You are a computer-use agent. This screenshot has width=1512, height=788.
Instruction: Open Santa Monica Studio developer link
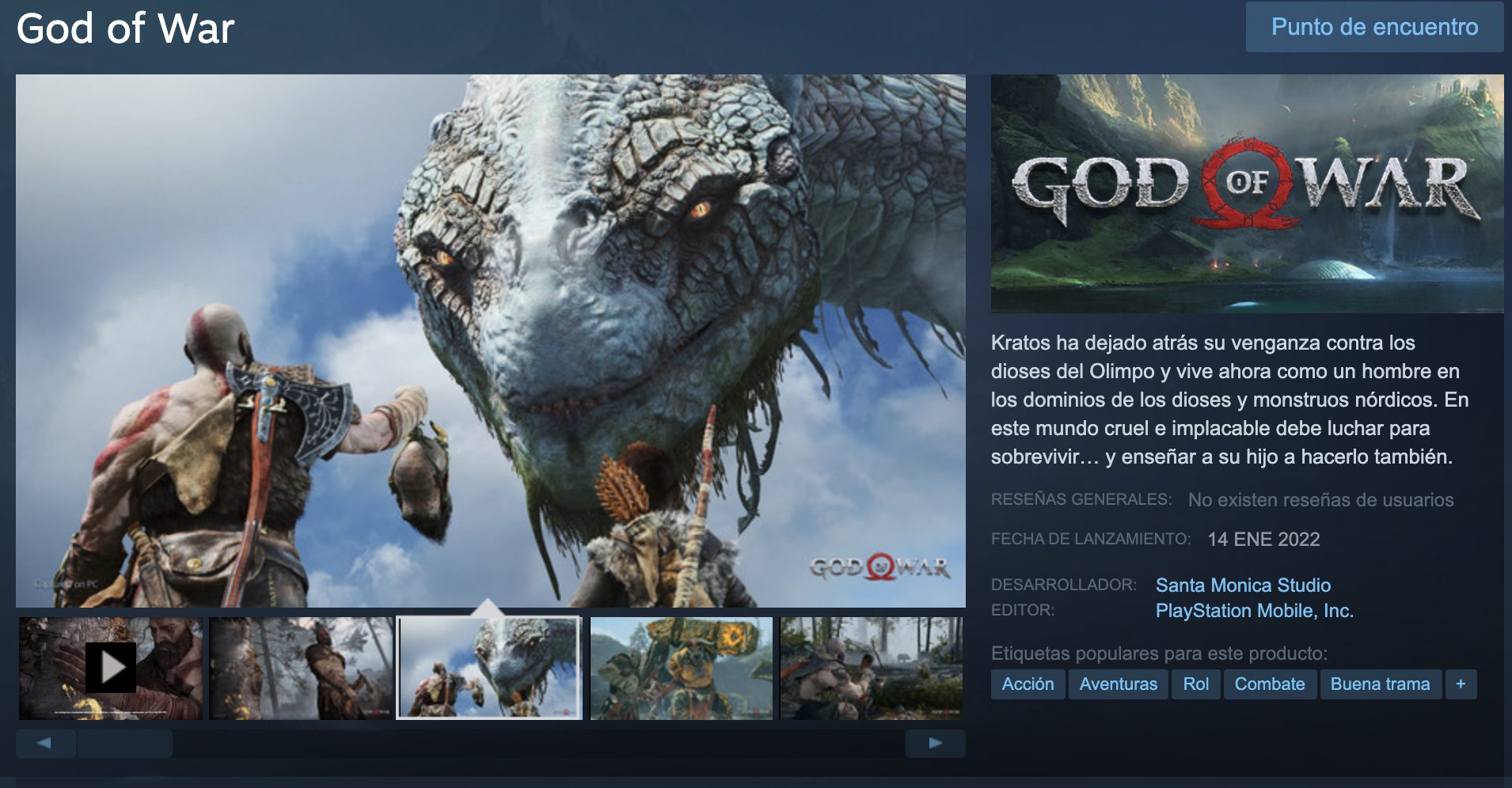[x=1243, y=585]
